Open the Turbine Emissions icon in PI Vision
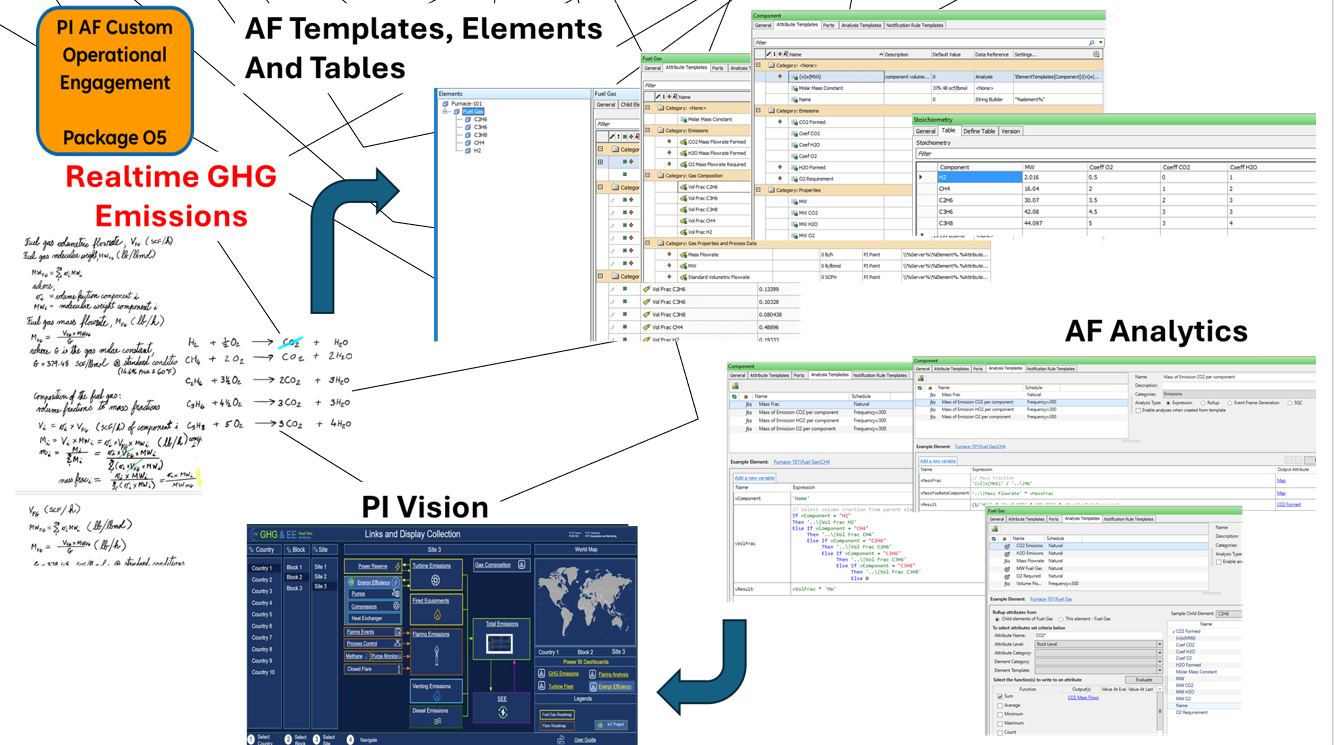This screenshot has width=1334, height=745. (x=435, y=580)
